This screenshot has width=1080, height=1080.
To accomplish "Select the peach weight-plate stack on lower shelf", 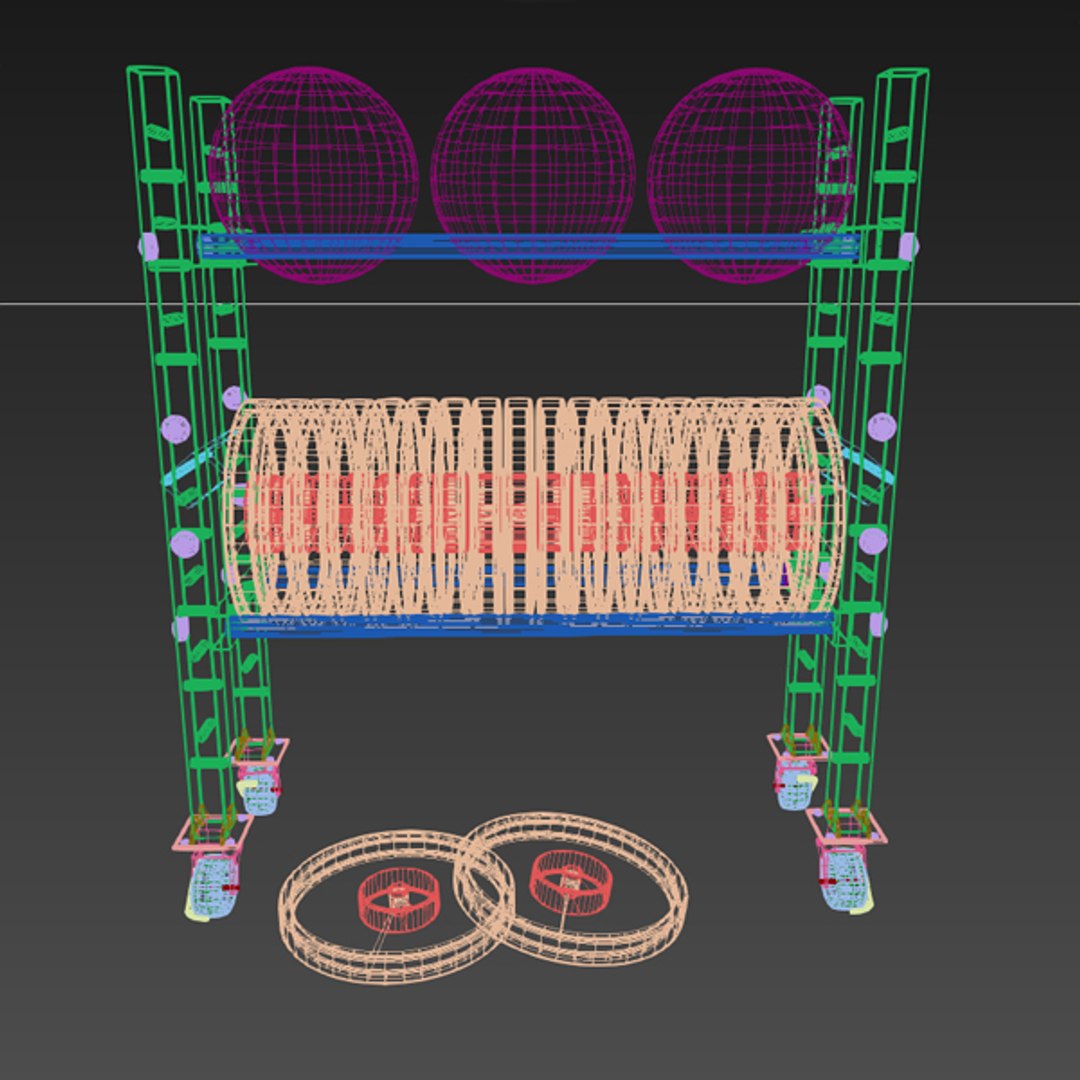I will [x=534, y=506].
